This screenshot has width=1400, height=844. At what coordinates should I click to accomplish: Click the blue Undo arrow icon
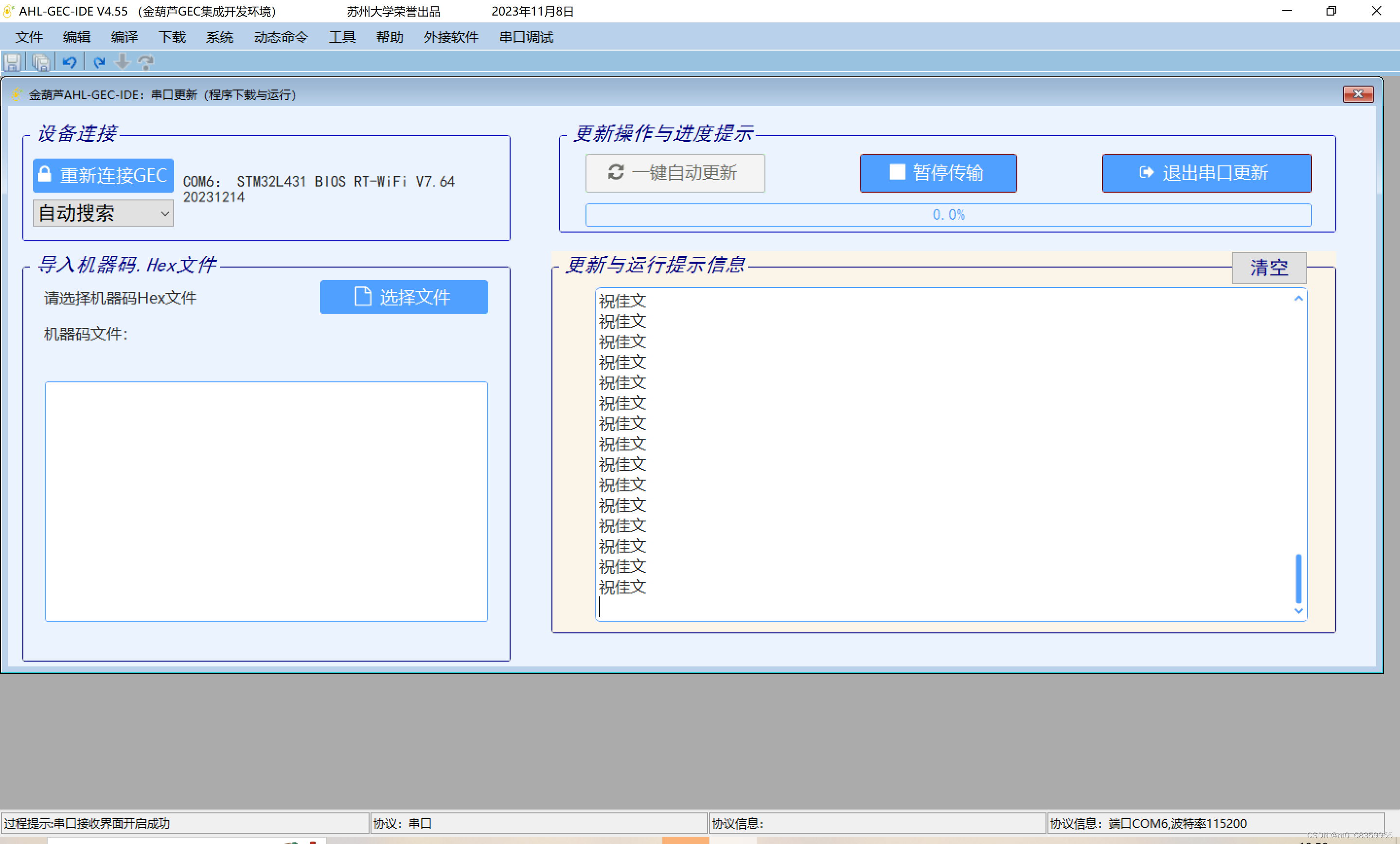coord(70,62)
